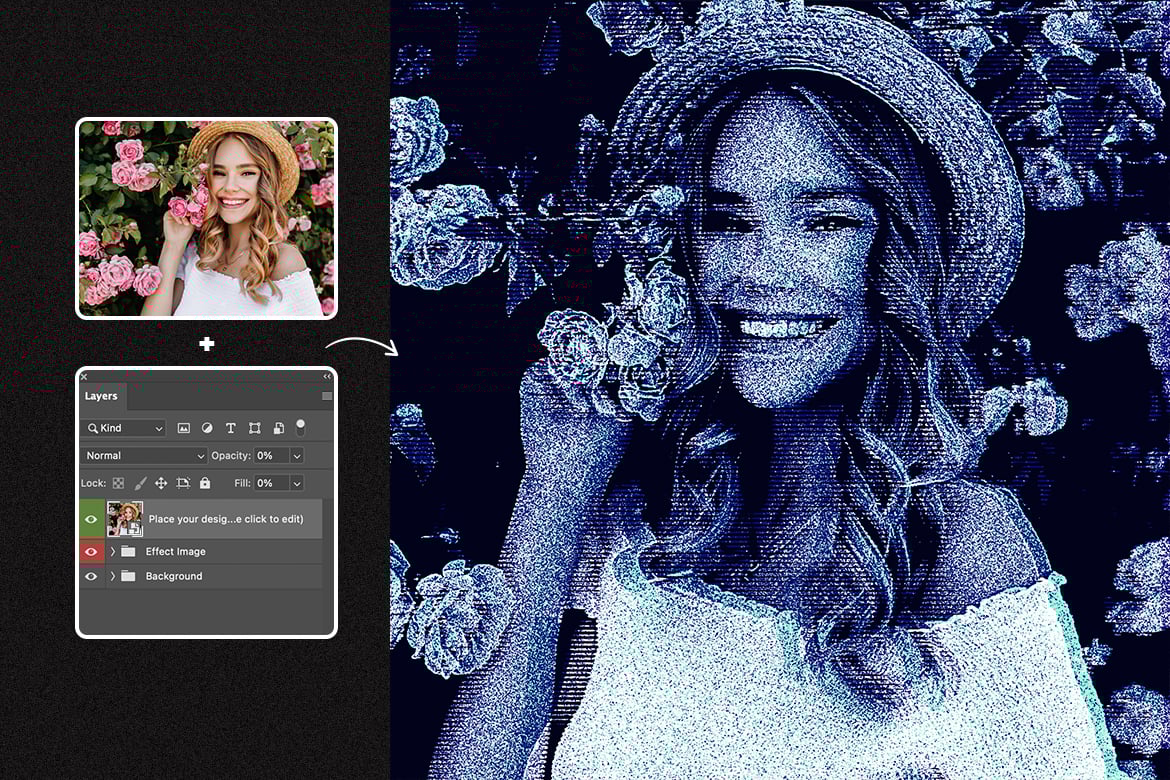1170x780 pixels.
Task: Lock artboard nesting icon
Action: (183, 484)
